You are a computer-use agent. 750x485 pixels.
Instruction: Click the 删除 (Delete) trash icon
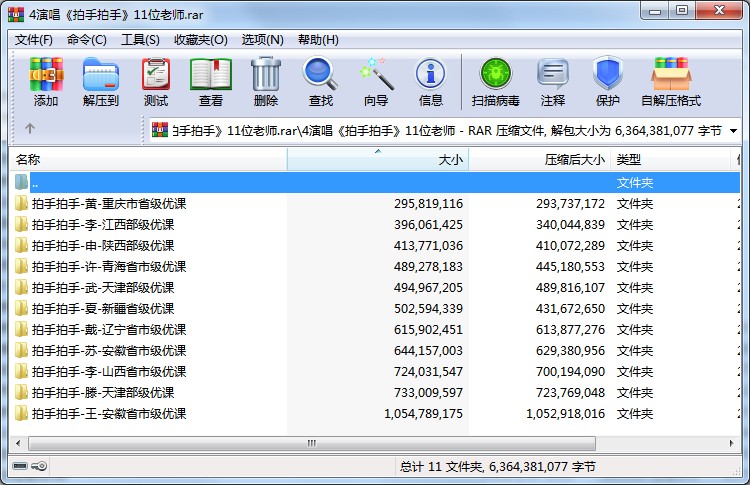point(266,75)
